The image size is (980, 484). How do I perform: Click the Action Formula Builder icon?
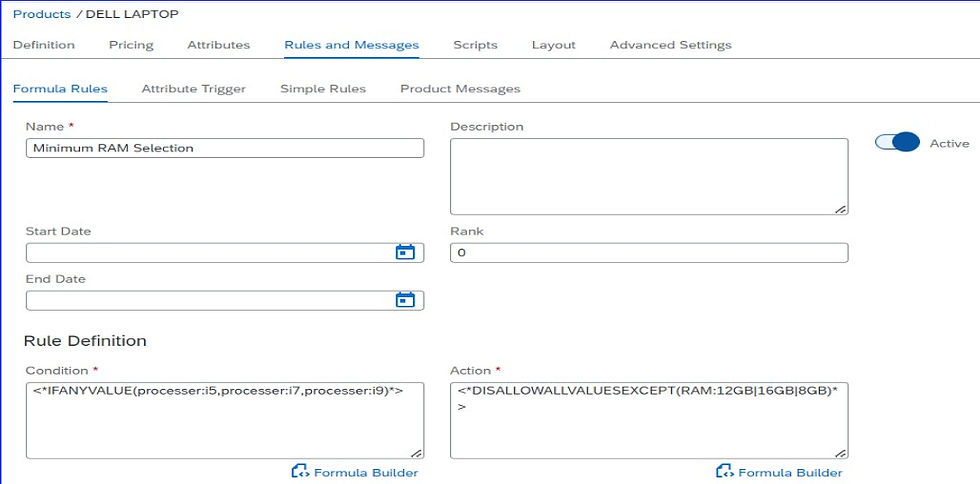[x=724, y=472]
